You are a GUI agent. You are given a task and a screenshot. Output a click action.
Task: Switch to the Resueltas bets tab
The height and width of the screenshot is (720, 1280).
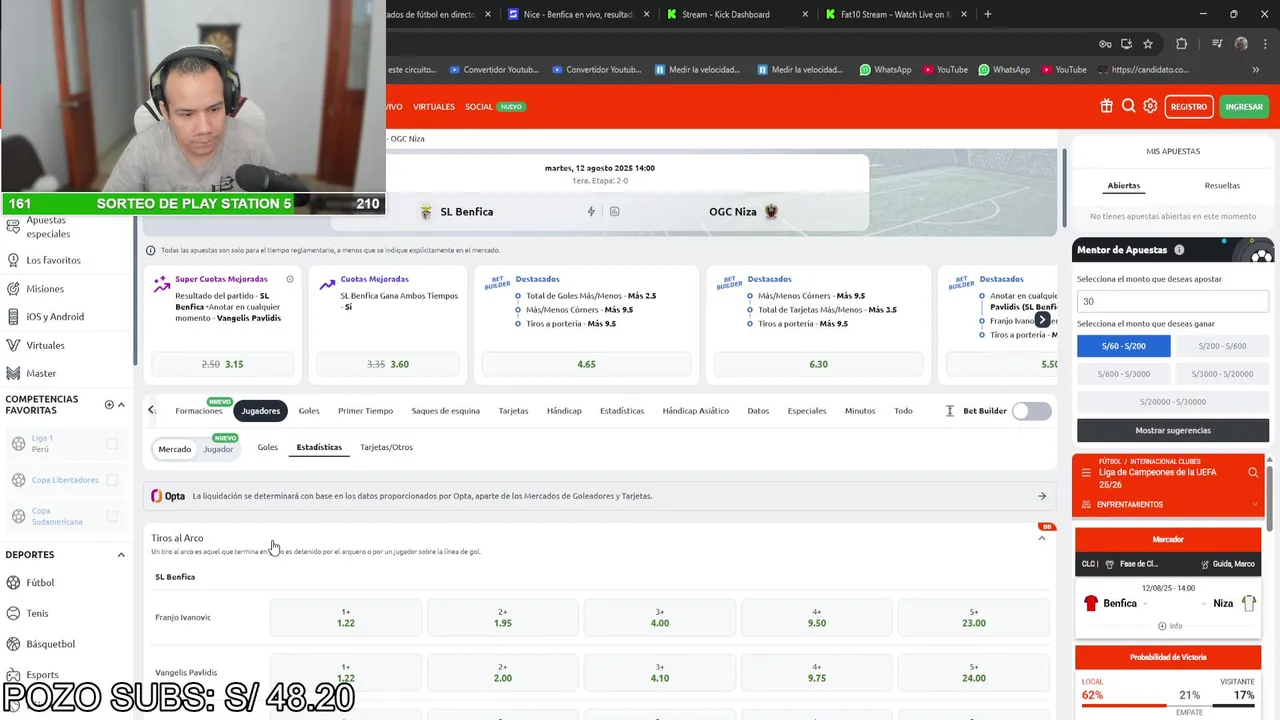click(1222, 185)
